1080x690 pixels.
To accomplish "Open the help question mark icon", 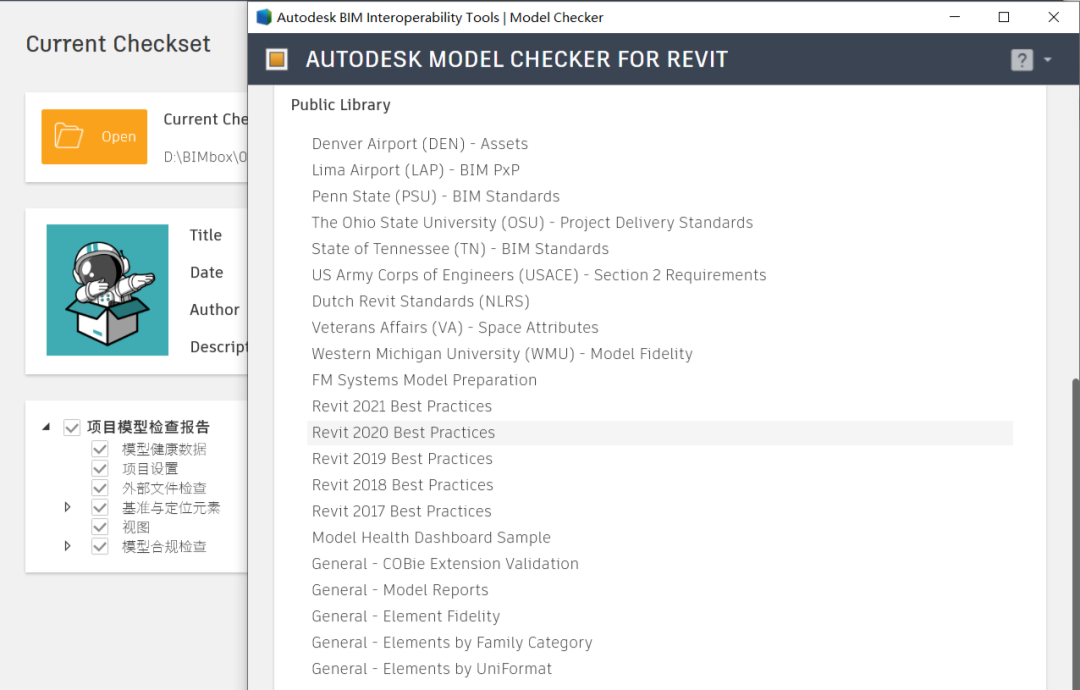I will 1021,60.
